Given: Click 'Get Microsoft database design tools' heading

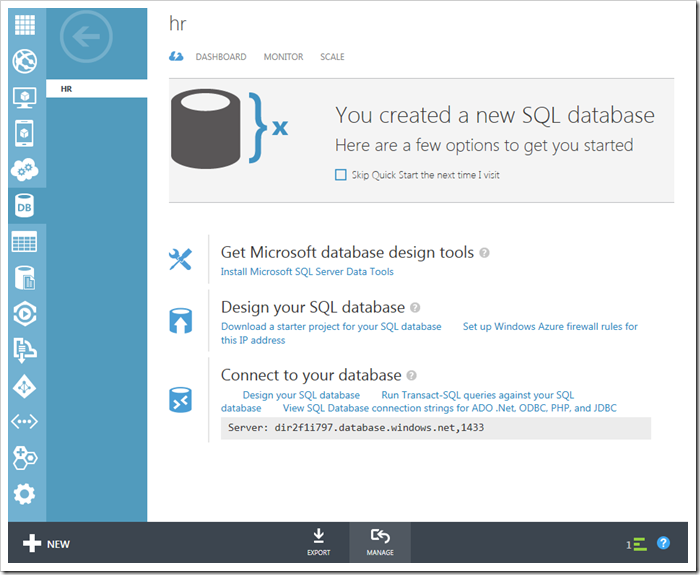Looking at the screenshot, I should (347, 253).
